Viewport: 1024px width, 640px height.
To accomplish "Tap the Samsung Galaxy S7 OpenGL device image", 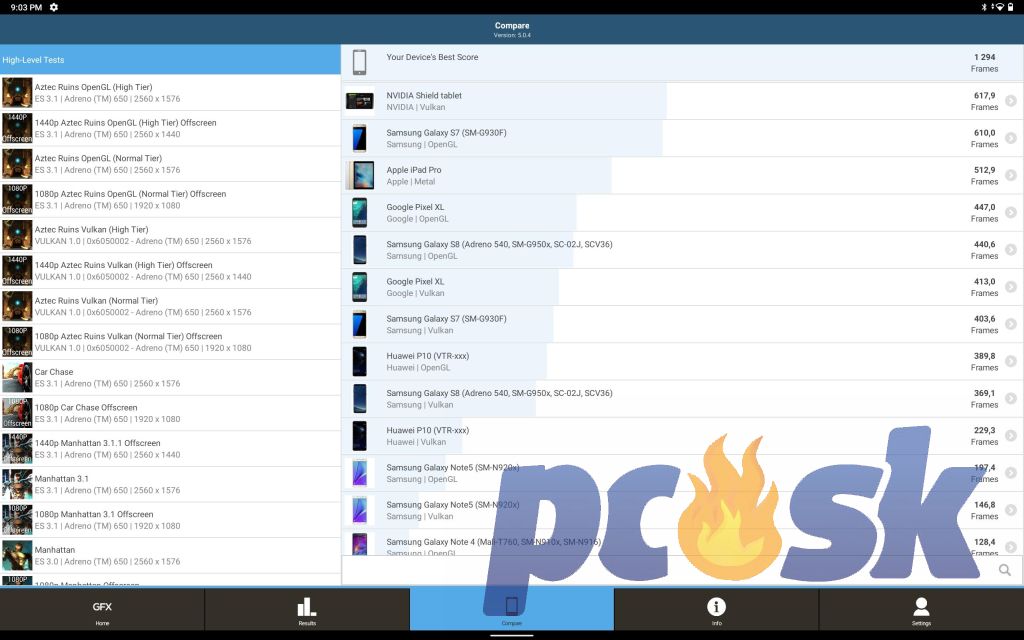I will tap(360, 138).
